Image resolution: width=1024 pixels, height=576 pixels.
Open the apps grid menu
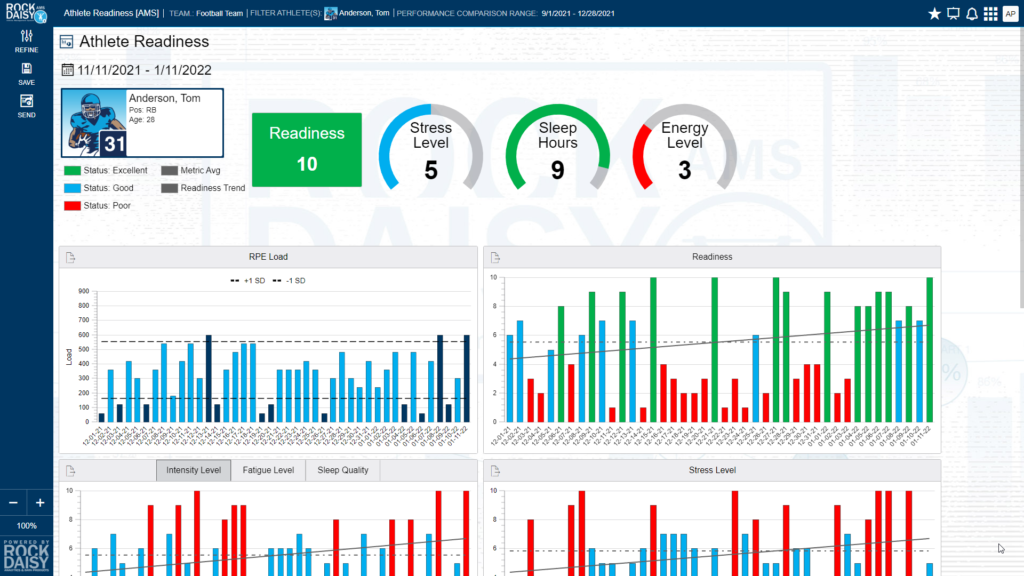point(991,14)
